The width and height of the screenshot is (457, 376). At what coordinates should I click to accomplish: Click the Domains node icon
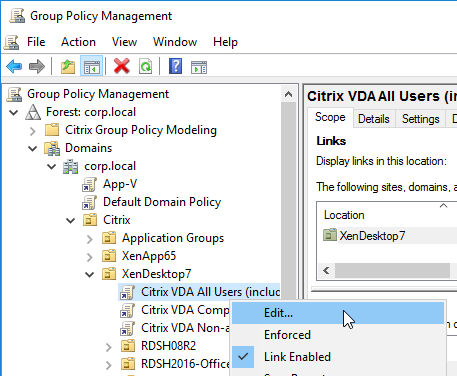click(52, 148)
